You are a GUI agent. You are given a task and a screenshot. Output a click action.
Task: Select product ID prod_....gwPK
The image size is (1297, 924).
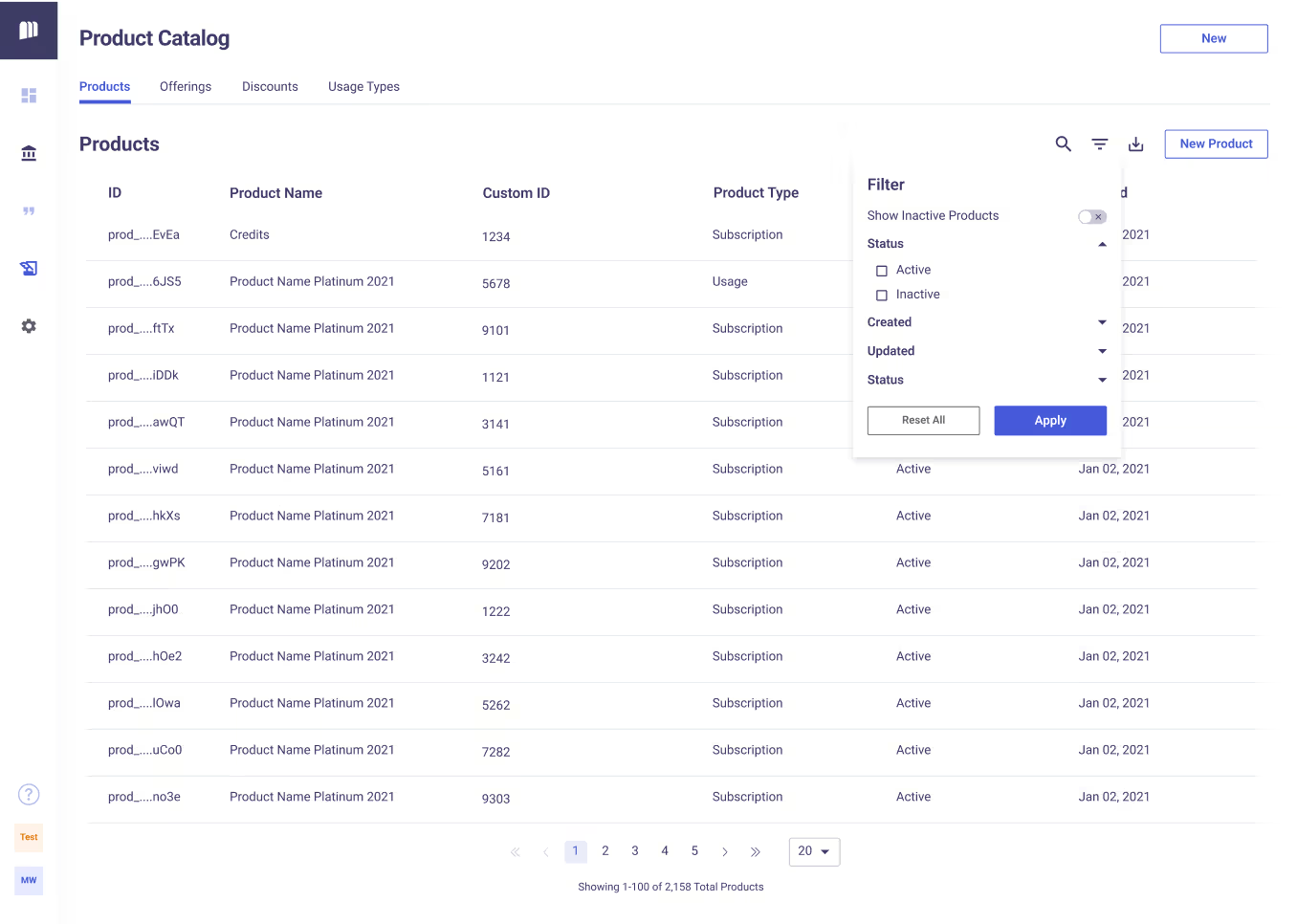(x=146, y=563)
